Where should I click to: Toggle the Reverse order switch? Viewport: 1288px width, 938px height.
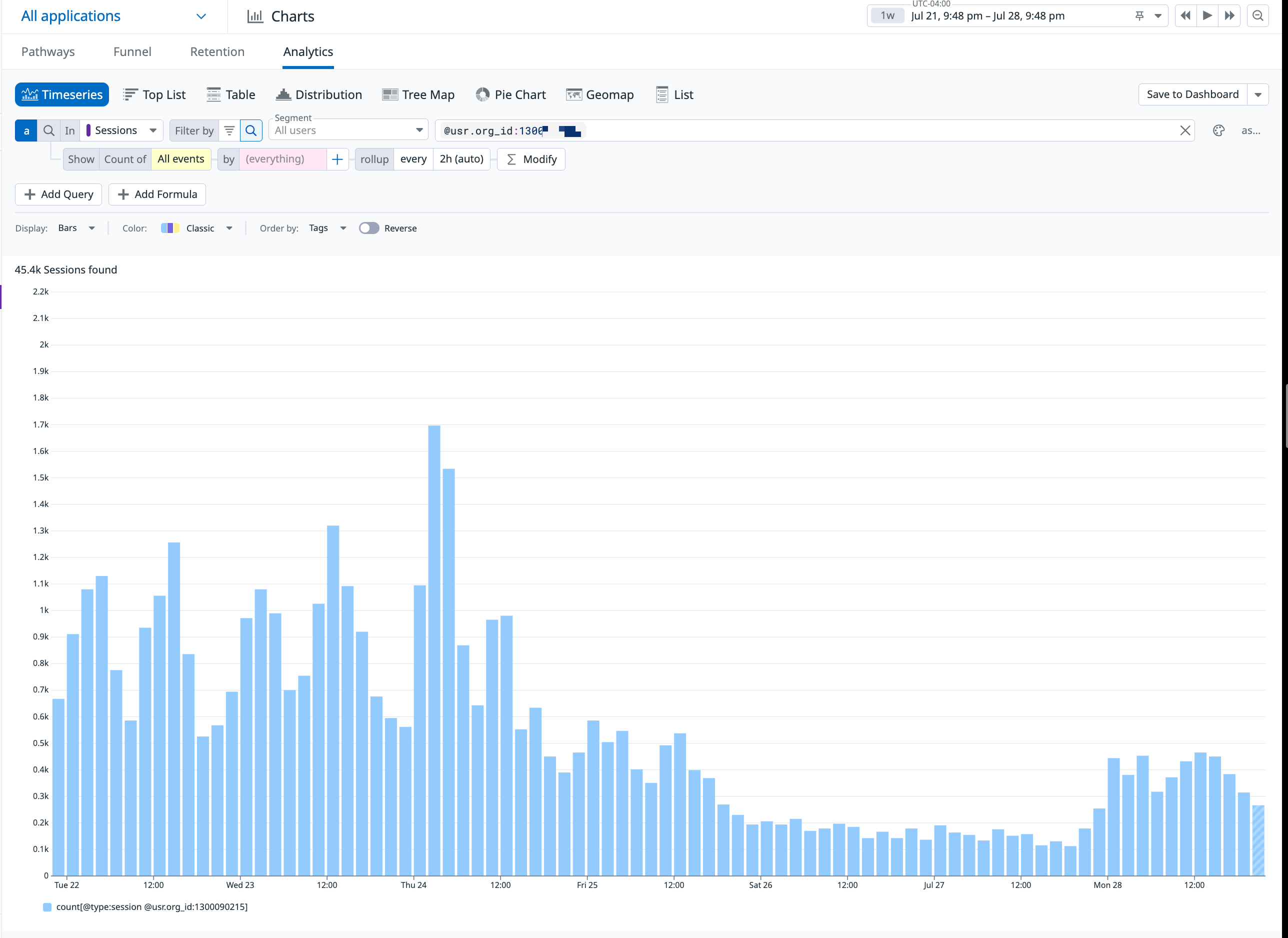tap(369, 228)
